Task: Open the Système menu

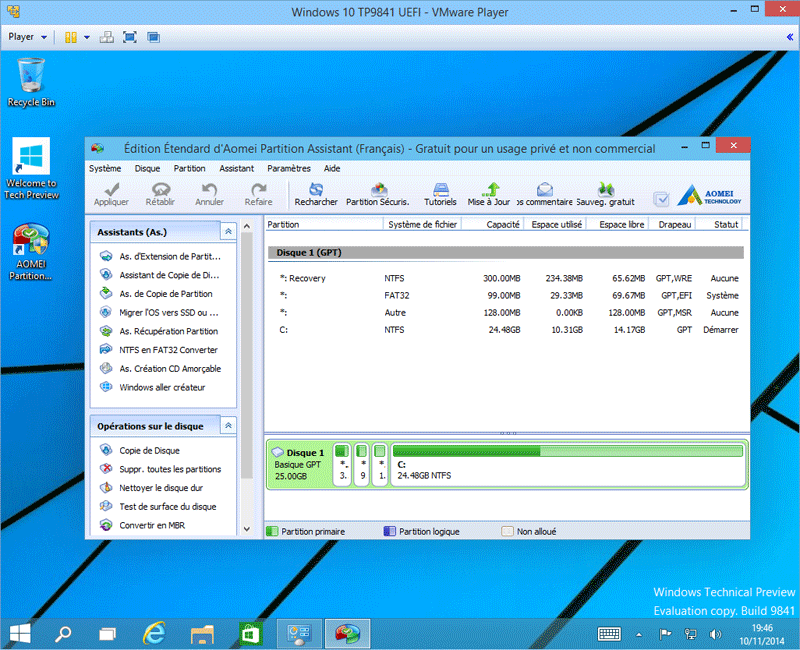Action: coord(105,168)
